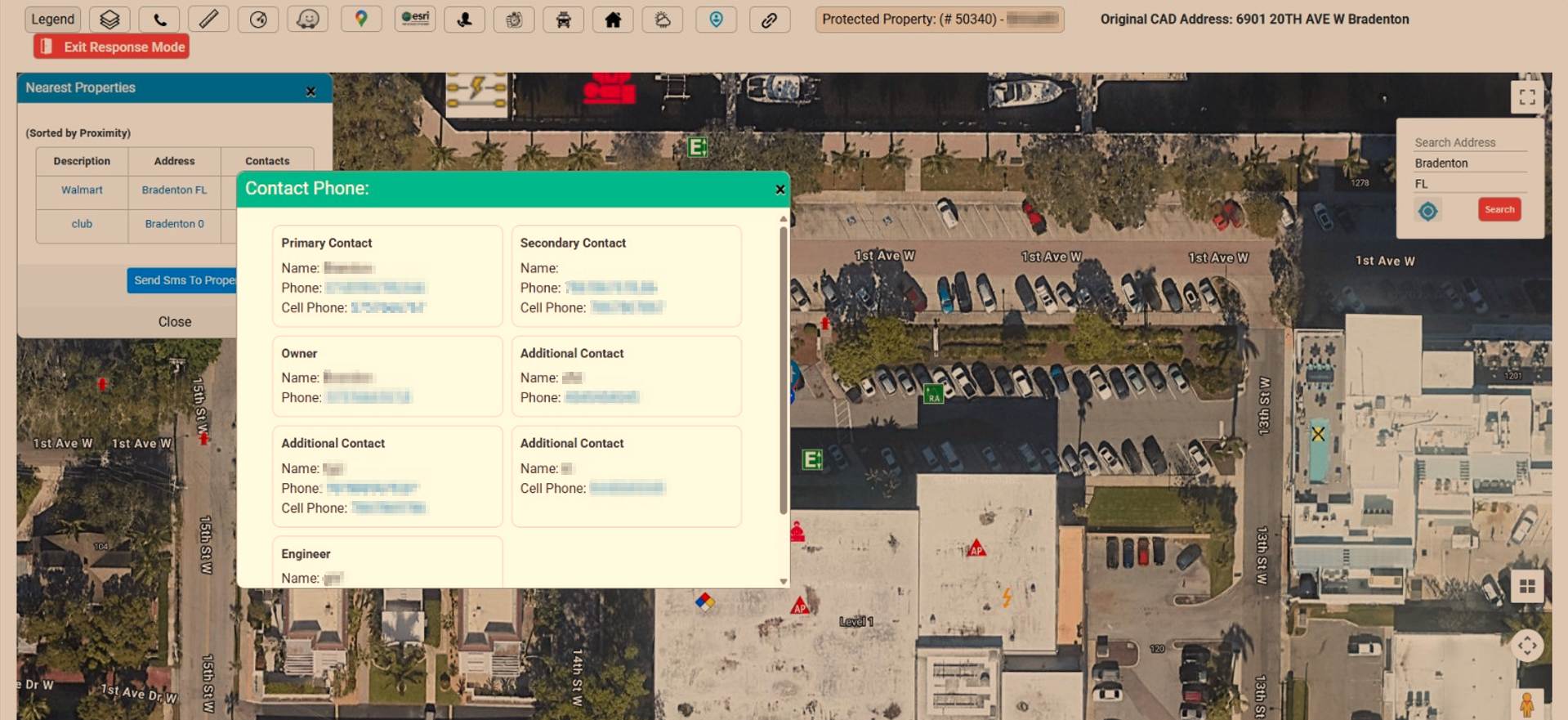
Task: Click the Contact Phone dialog scrollbar
Action: point(783,368)
